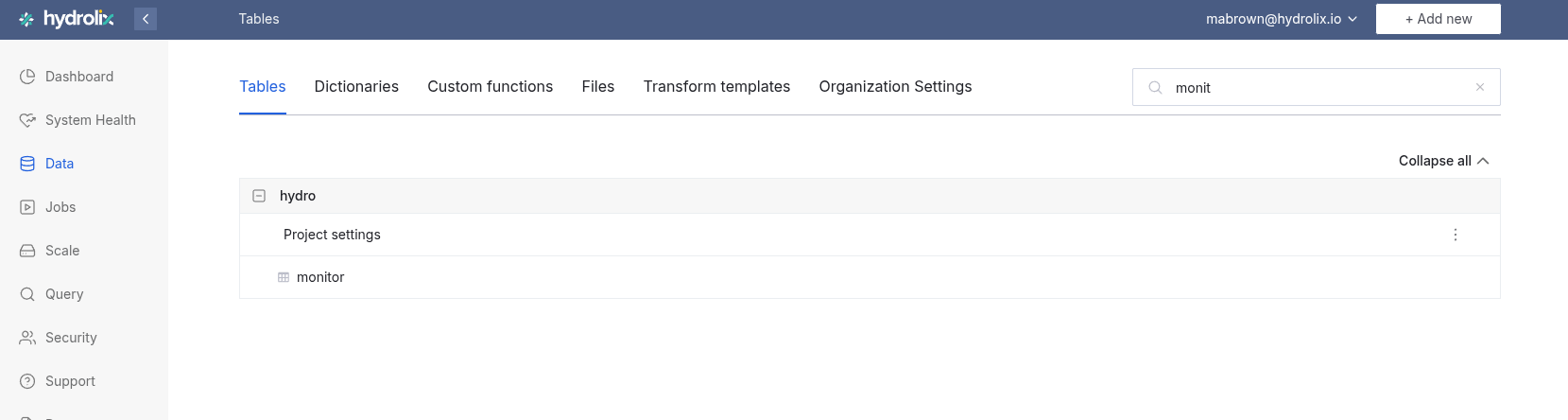Collapse the sidebar with chevron button
Screen dimensions: 1568x420
tap(146, 19)
